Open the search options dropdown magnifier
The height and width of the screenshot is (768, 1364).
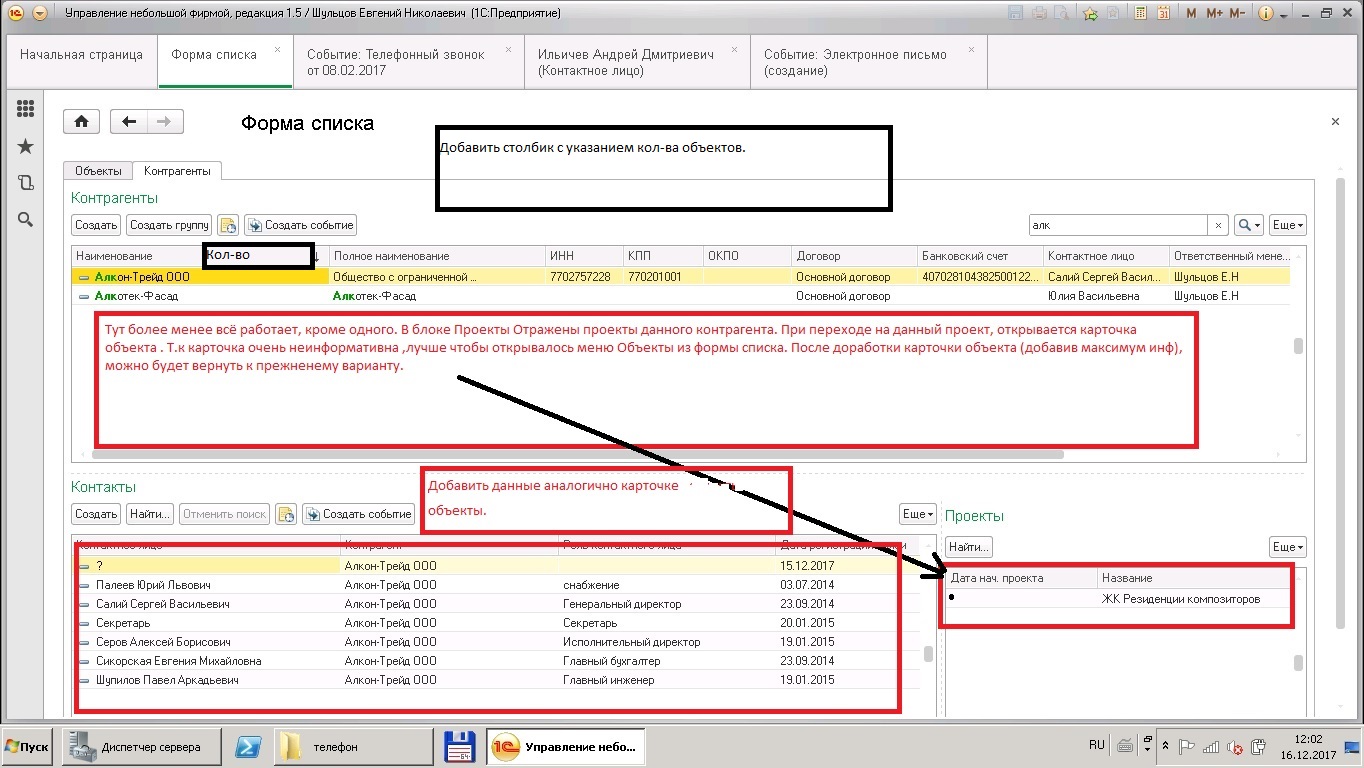point(1249,225)
